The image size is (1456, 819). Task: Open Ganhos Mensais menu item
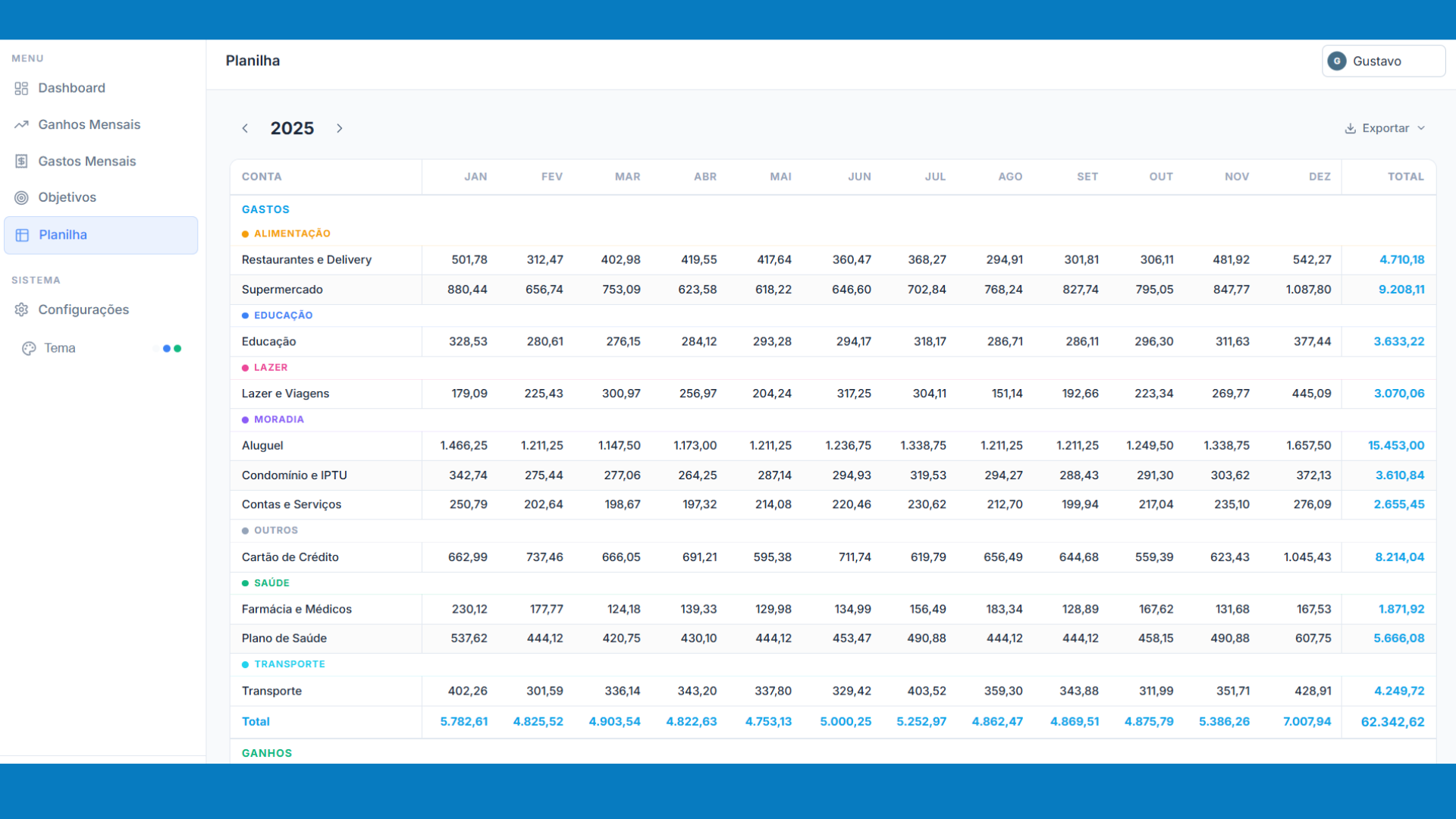pyautogui.click(x=89, y=124)
